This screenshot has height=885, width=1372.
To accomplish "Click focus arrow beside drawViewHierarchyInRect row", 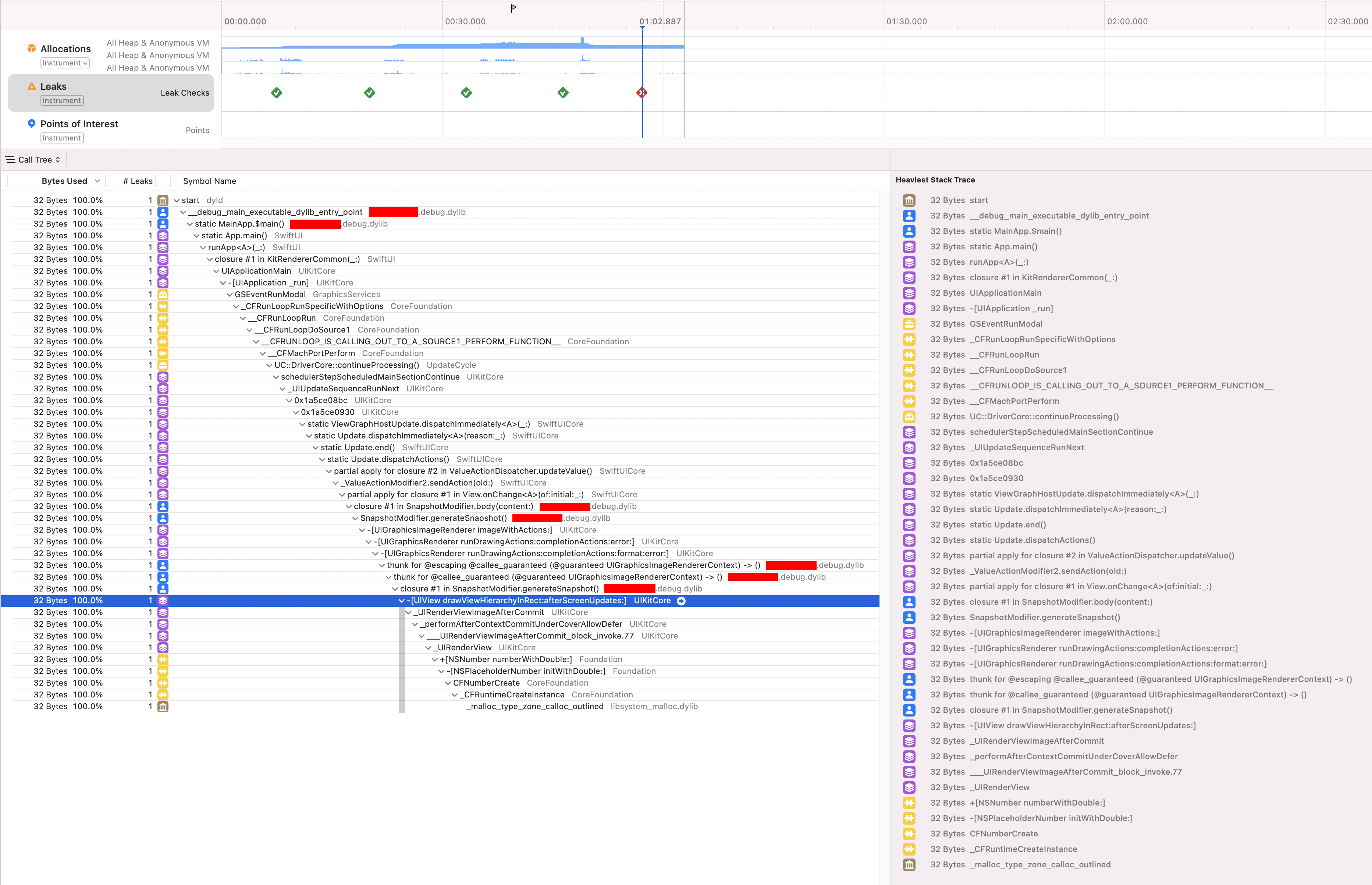I will tap(681, 601).
